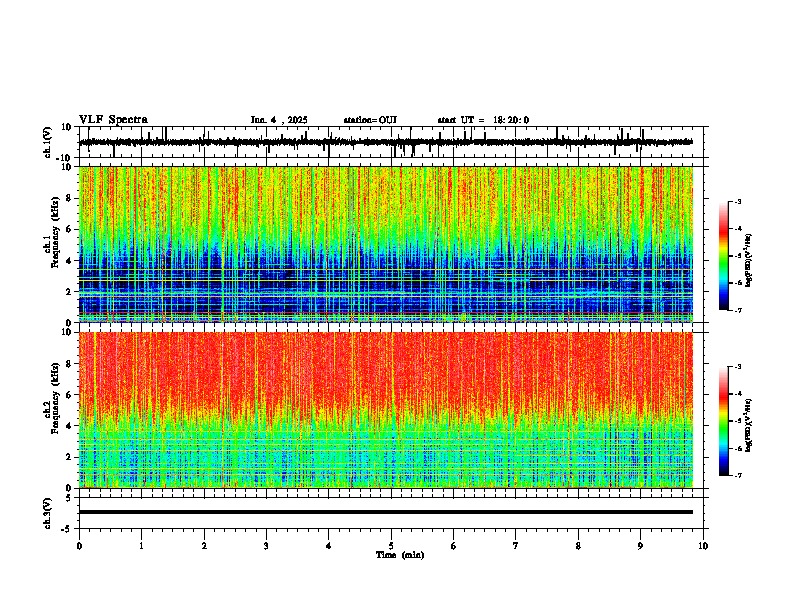Click the thick black ch.3 trace line
This screenshot has width=792, height=612.
pos(386,512)
